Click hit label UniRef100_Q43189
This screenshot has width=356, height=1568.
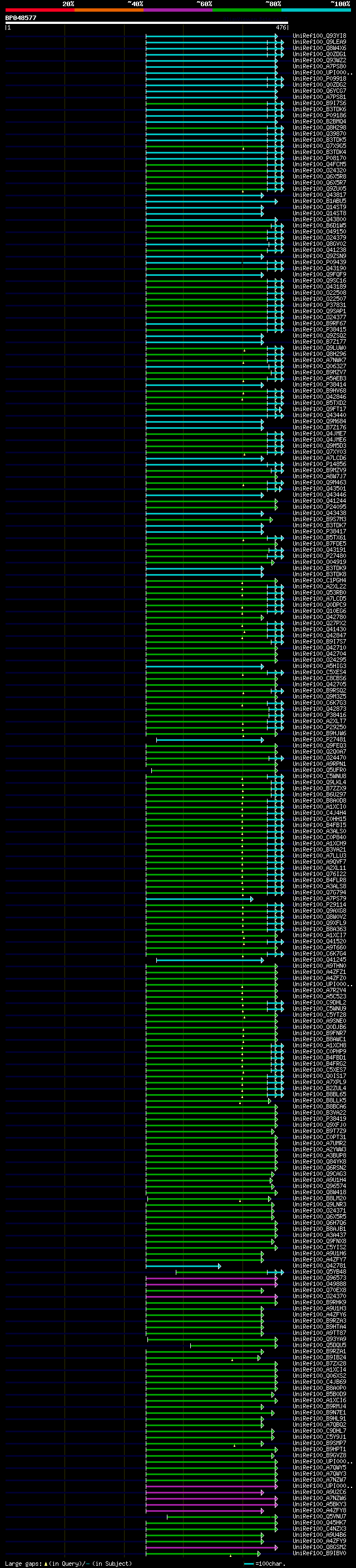[319, 286]
